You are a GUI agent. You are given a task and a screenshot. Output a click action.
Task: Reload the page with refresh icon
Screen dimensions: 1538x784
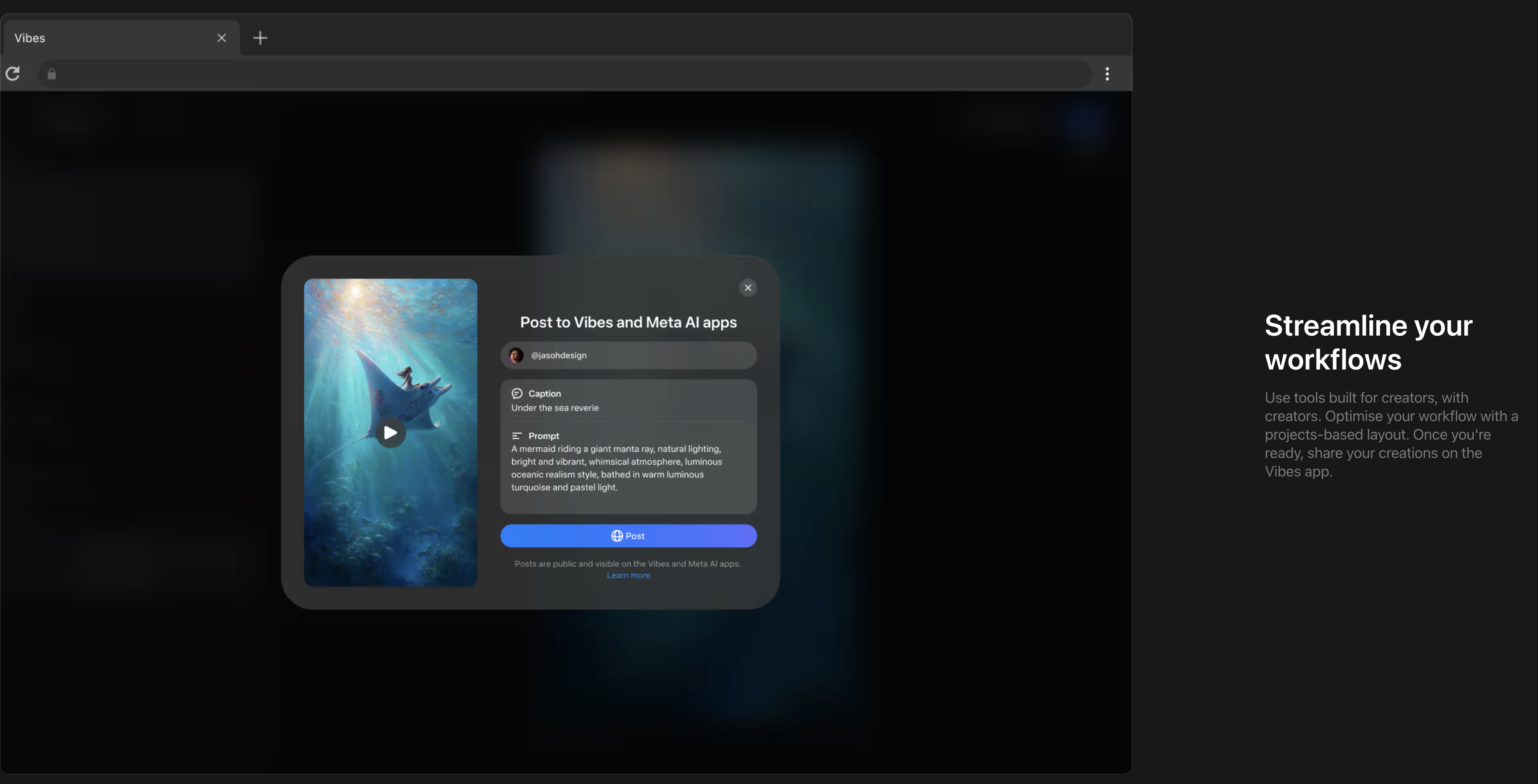(13, 73)
